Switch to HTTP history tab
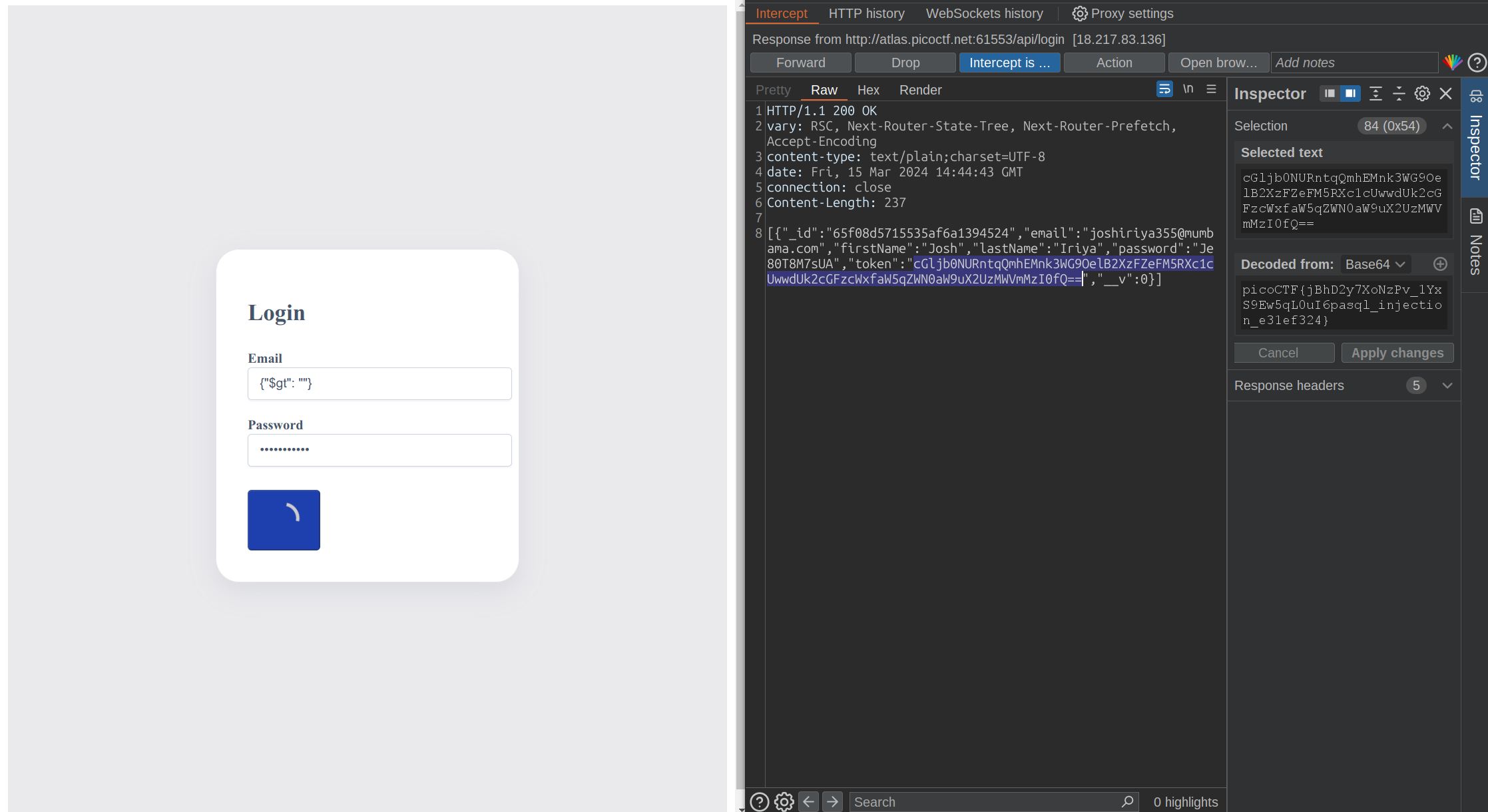The height and width of the screenshot is (812, 1488). [x=866, y=13]
